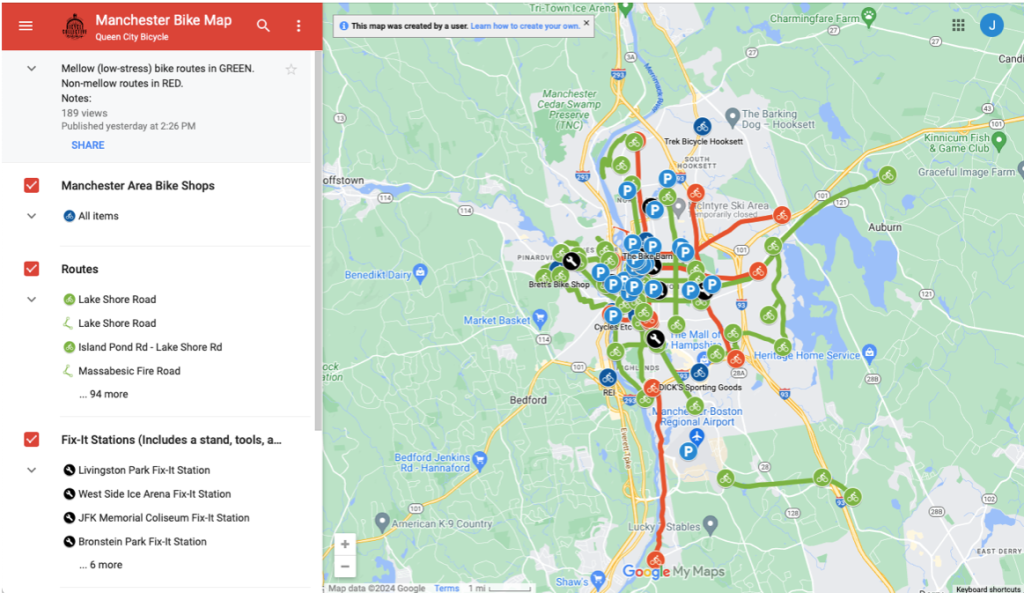Click the Charmingfare Farm paw pin
This screenshot has width=1024, height=593.
tap(869, 16)
